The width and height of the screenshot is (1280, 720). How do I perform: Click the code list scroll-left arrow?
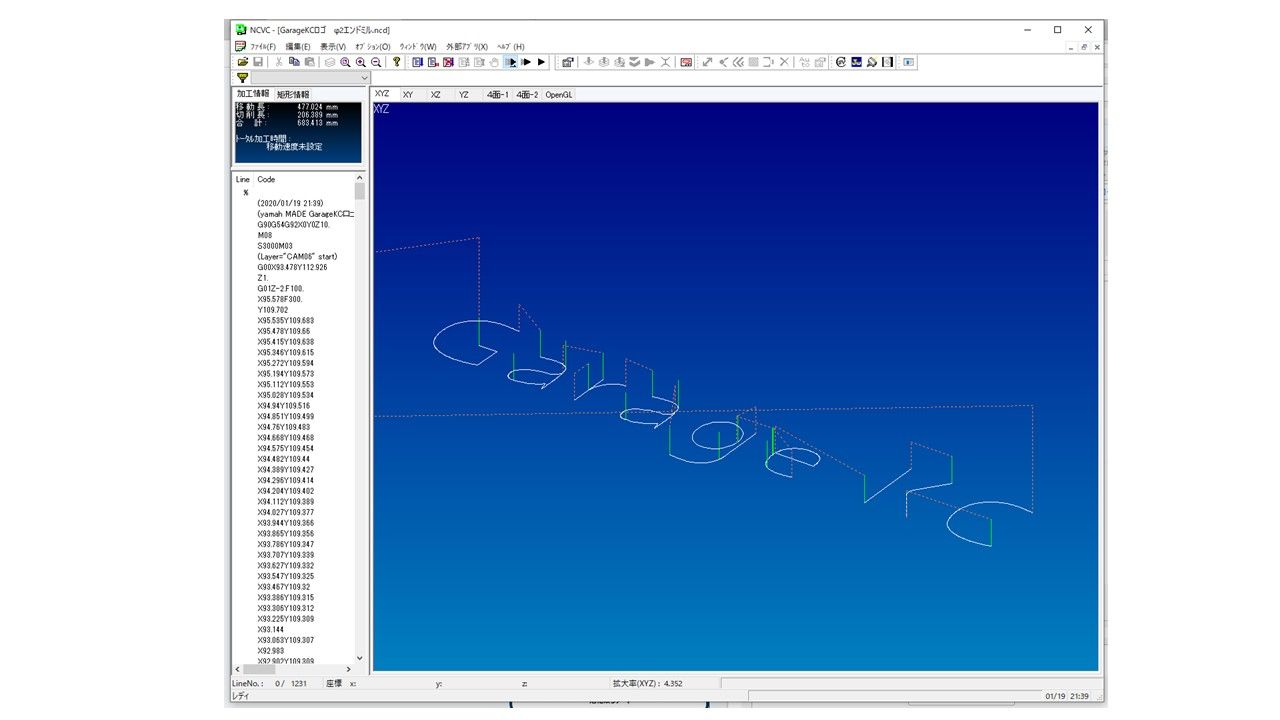click(238, 669)
